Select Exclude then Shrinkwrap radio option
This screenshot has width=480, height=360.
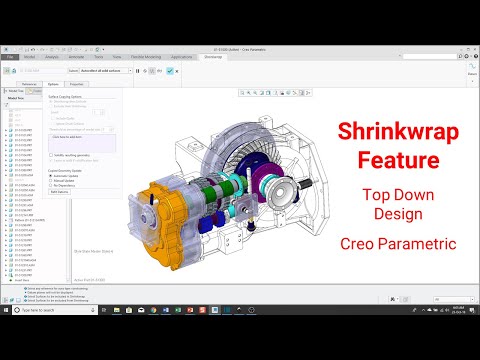(51, 106)
